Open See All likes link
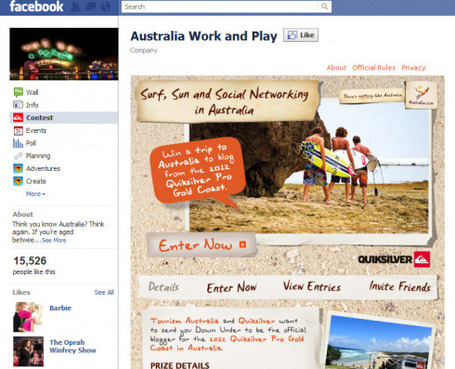Image resolution: width=455 pixels, height=369 pixels. click(x=104, y=292)
